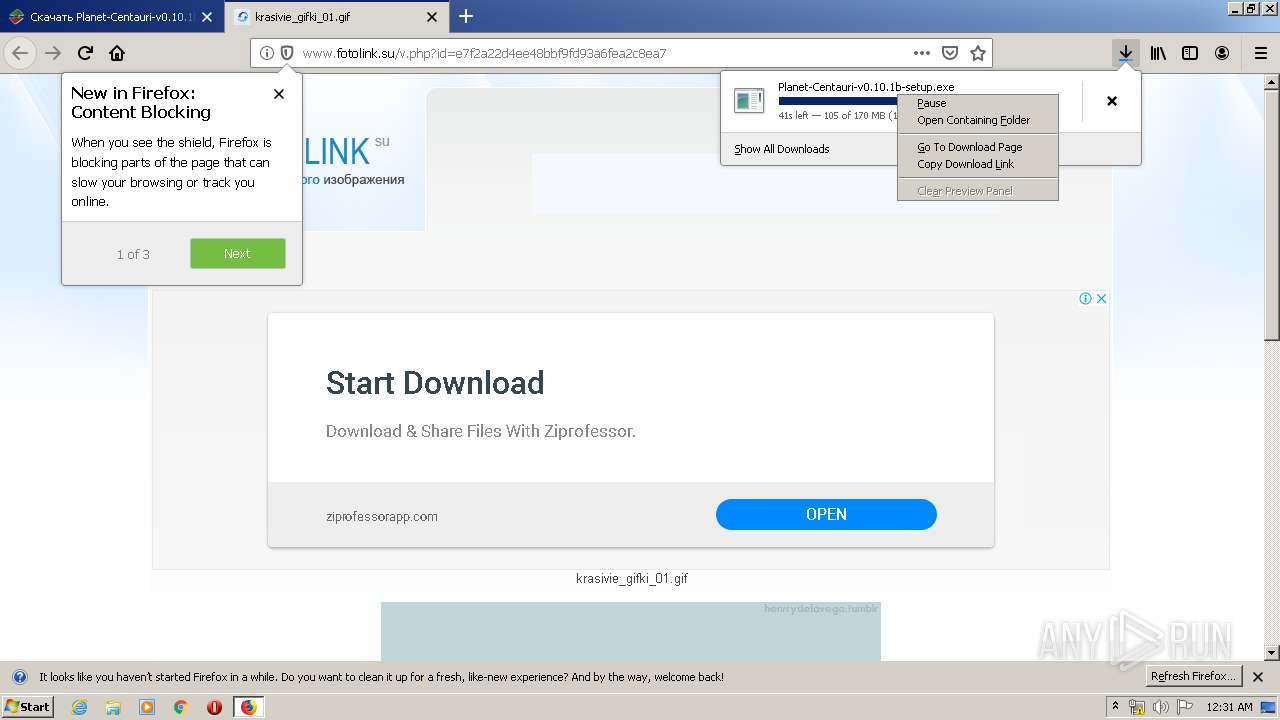Open the Firefox account icon
This screenshot has height=720, width=1280.
(x=1222, y=53)
